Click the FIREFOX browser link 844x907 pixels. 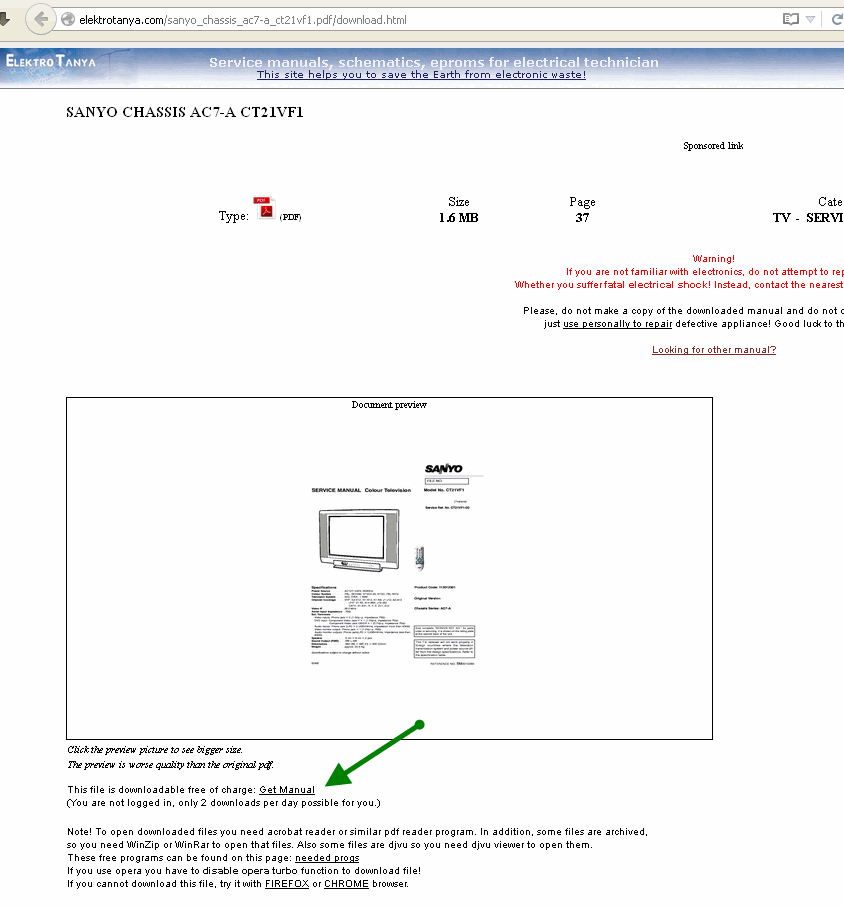point(287,884)
